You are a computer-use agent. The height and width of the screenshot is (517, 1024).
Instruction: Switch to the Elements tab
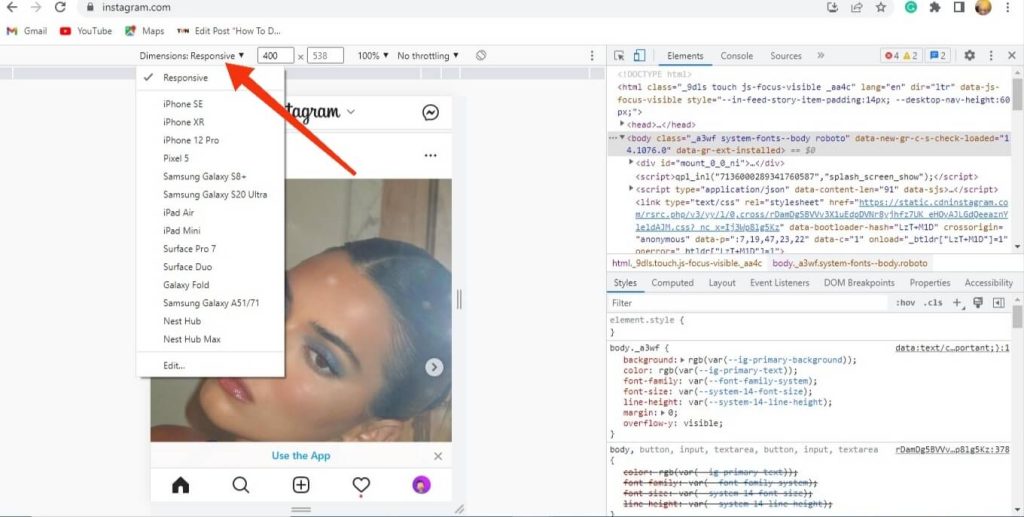(x=685, y=55)
